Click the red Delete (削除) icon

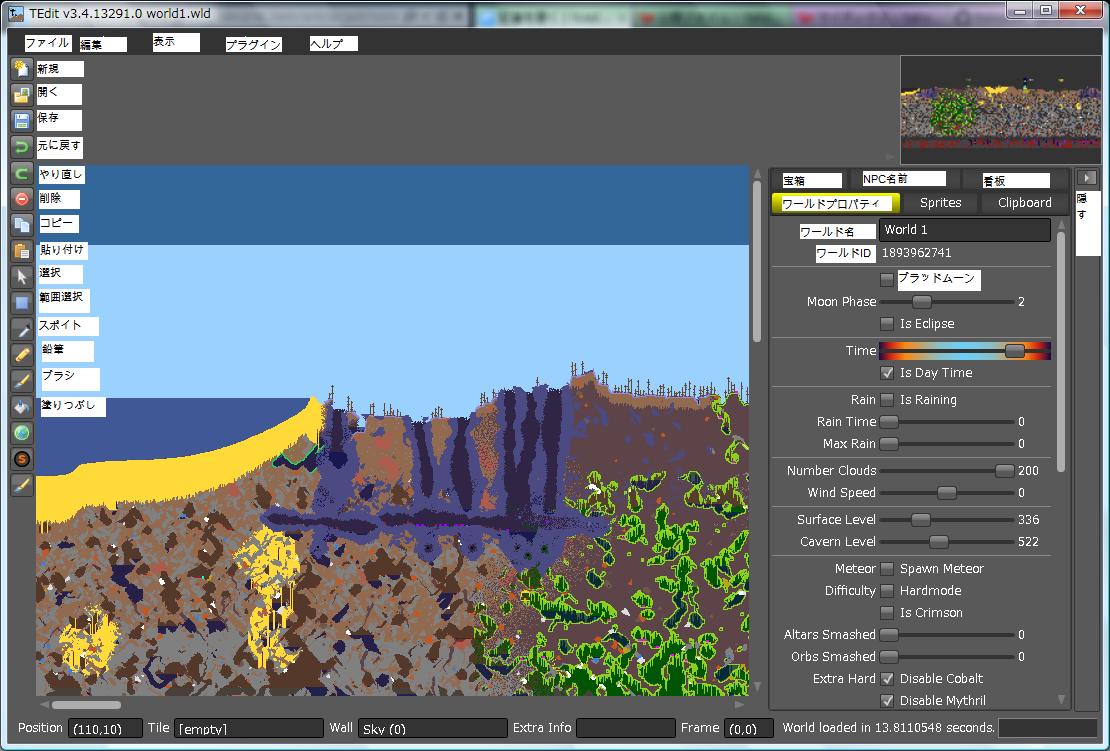point(21,199)
